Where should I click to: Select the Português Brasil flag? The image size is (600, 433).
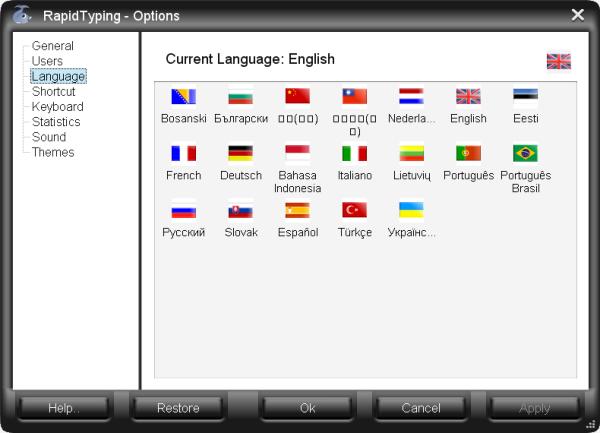525,153
